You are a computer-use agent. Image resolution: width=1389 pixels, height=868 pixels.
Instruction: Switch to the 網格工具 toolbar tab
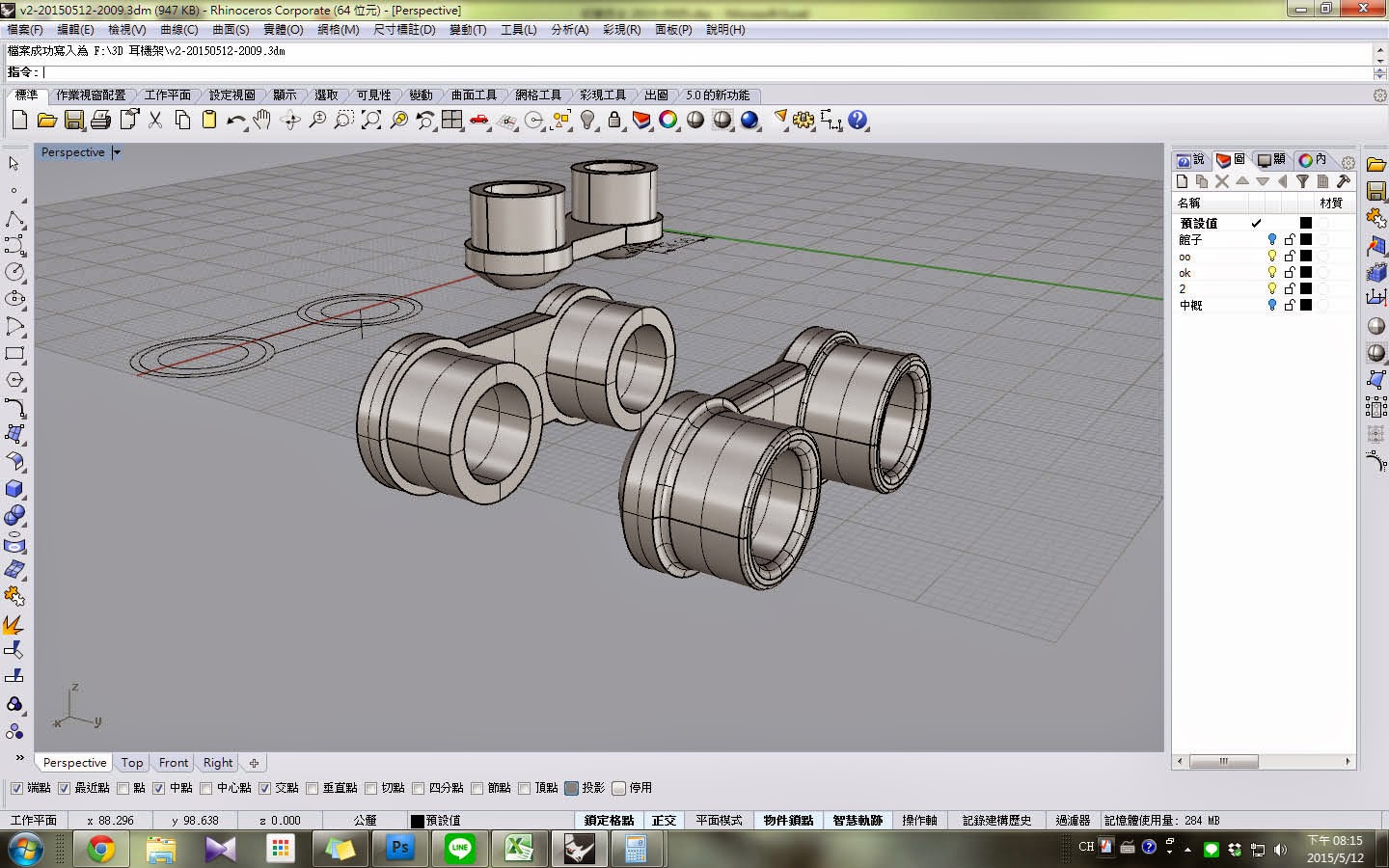click(537, 95)
